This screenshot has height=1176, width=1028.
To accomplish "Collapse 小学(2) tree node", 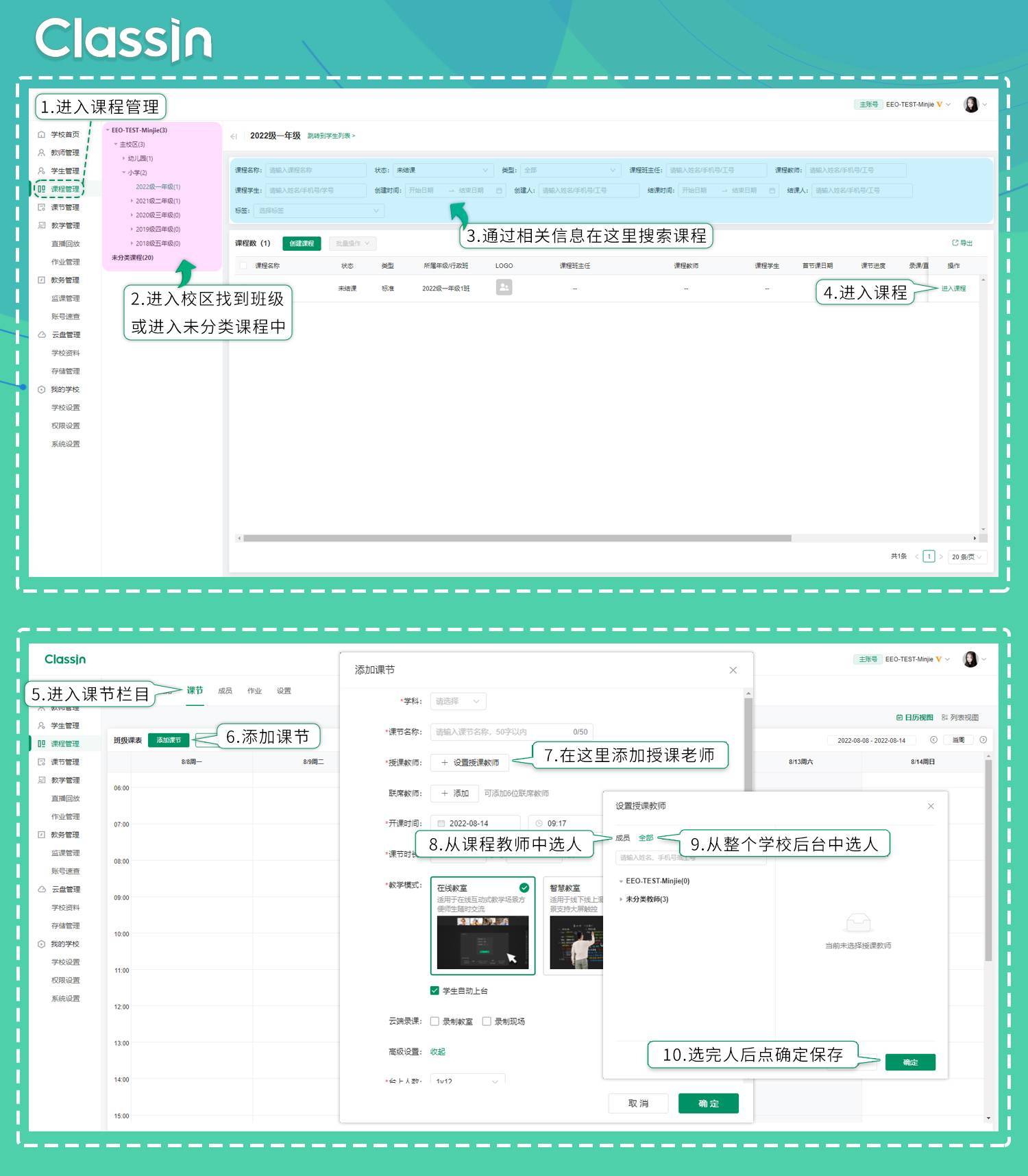I will [124, 173].
